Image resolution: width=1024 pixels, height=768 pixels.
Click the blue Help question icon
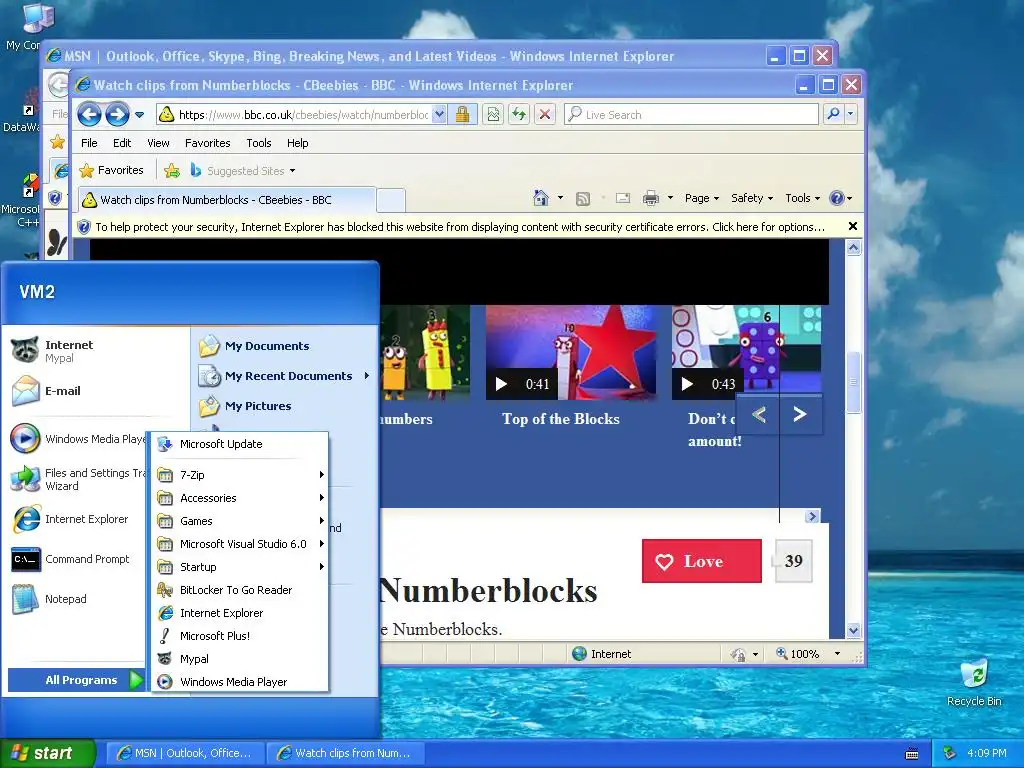[x=837, y=198]
